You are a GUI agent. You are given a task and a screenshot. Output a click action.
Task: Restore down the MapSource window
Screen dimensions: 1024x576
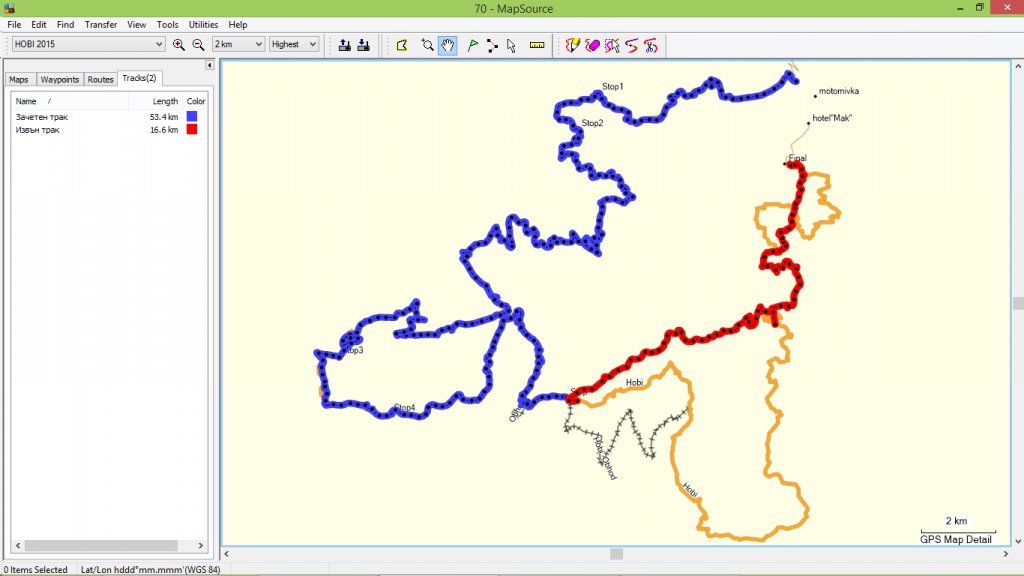pos(980,8)
